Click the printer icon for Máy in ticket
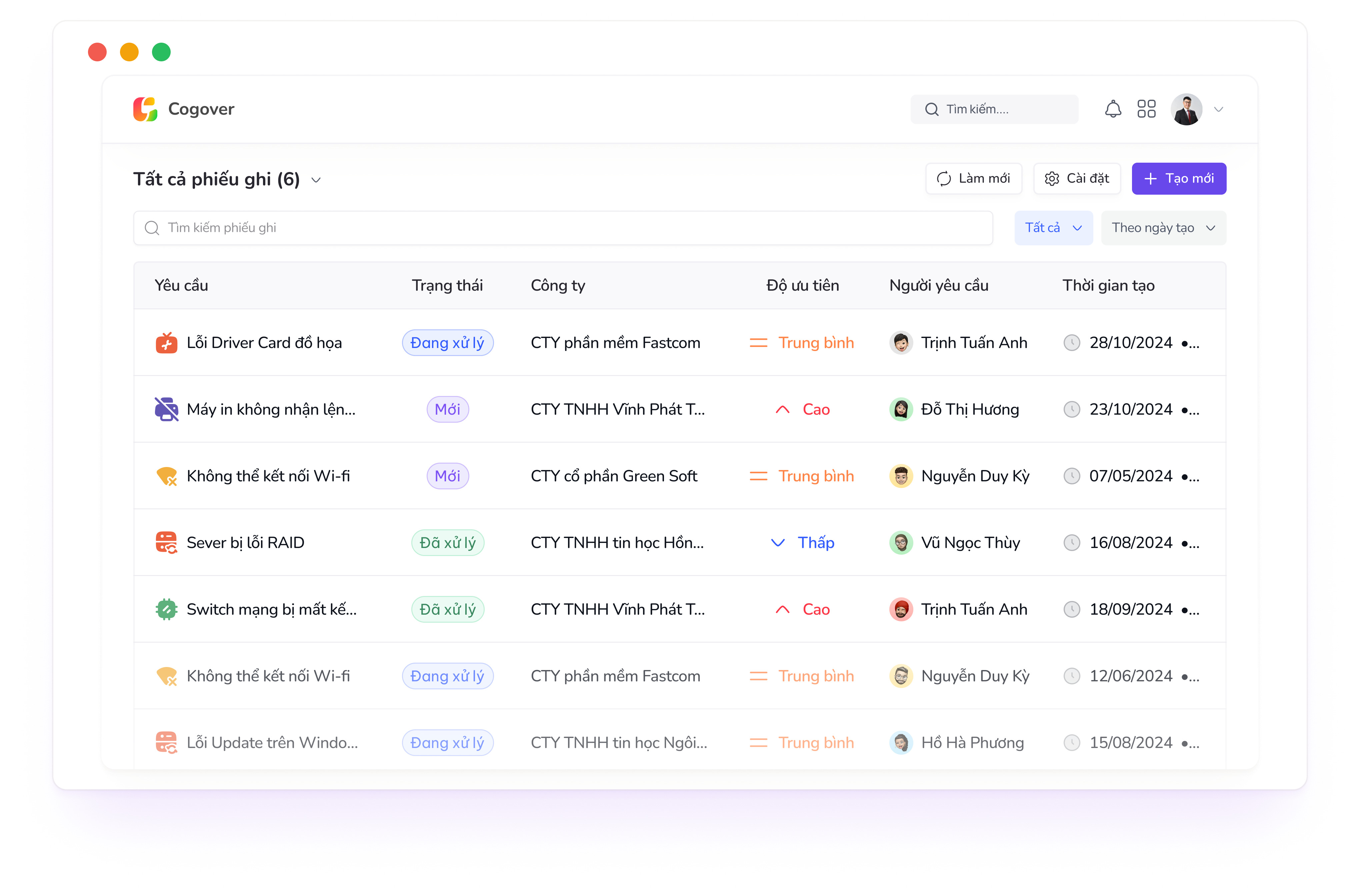 click(166, 409)
